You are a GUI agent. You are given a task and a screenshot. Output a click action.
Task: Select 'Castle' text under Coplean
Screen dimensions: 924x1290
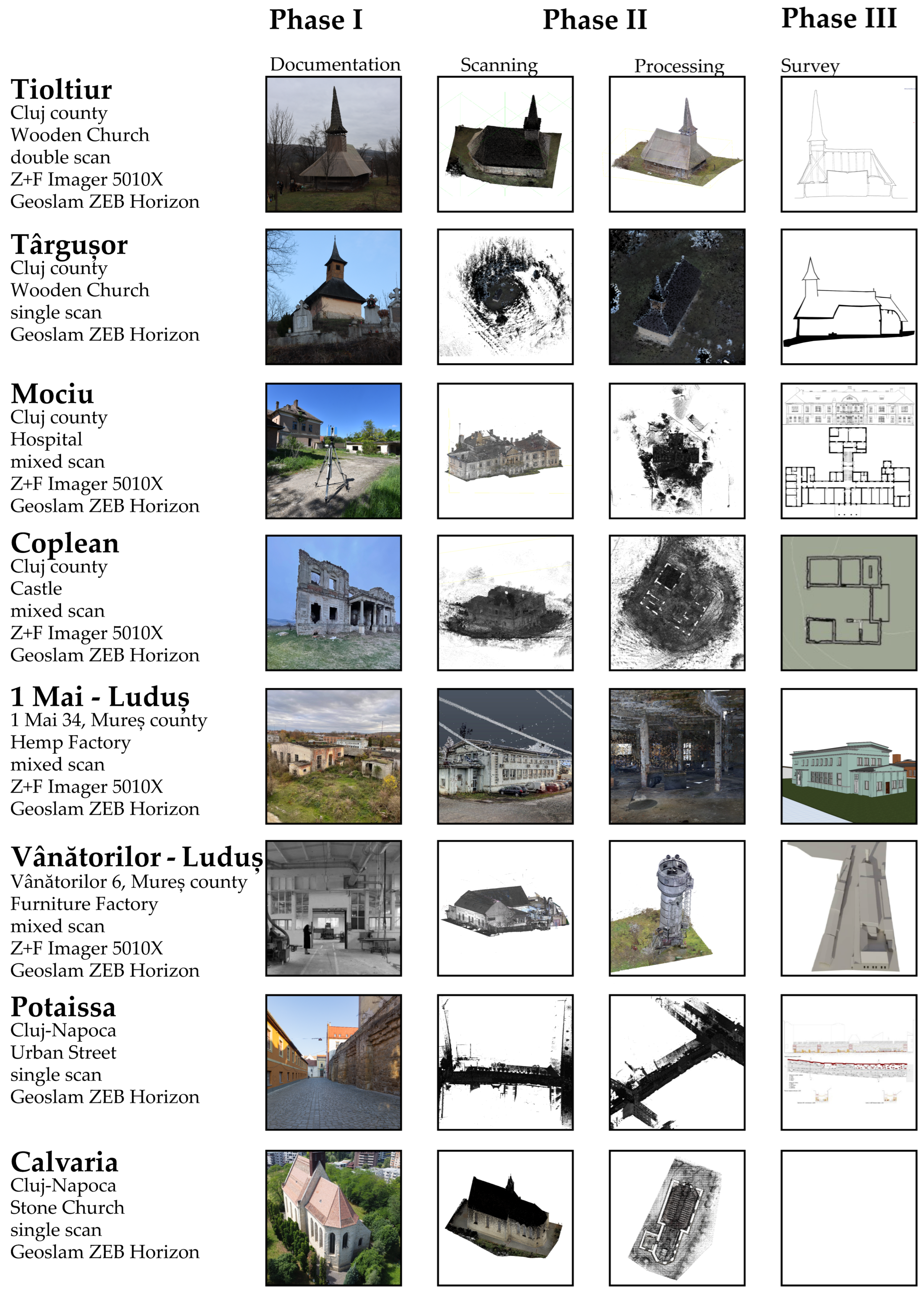[36, 589]
